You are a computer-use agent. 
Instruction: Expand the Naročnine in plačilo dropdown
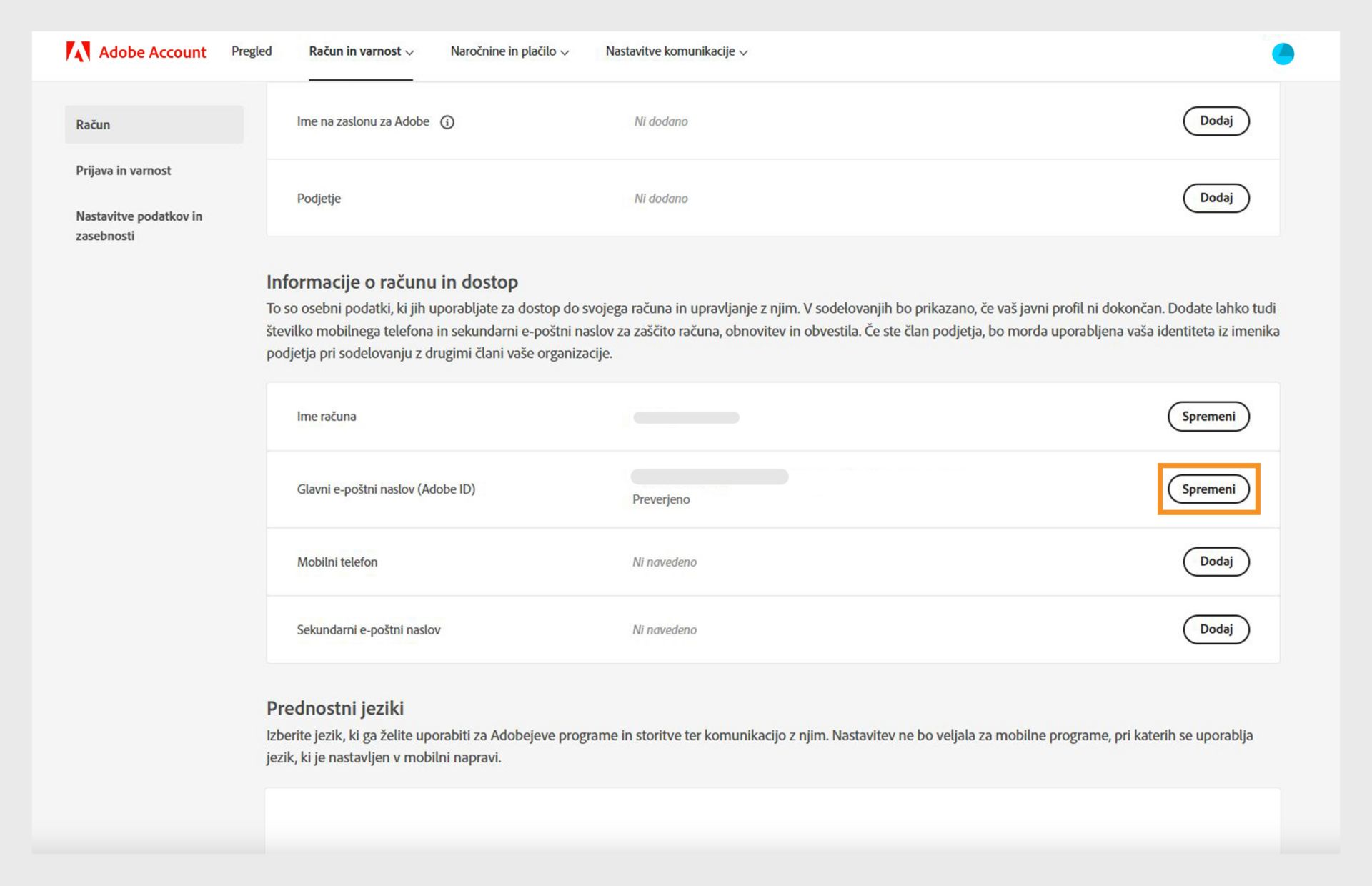(x=509, y=51)
